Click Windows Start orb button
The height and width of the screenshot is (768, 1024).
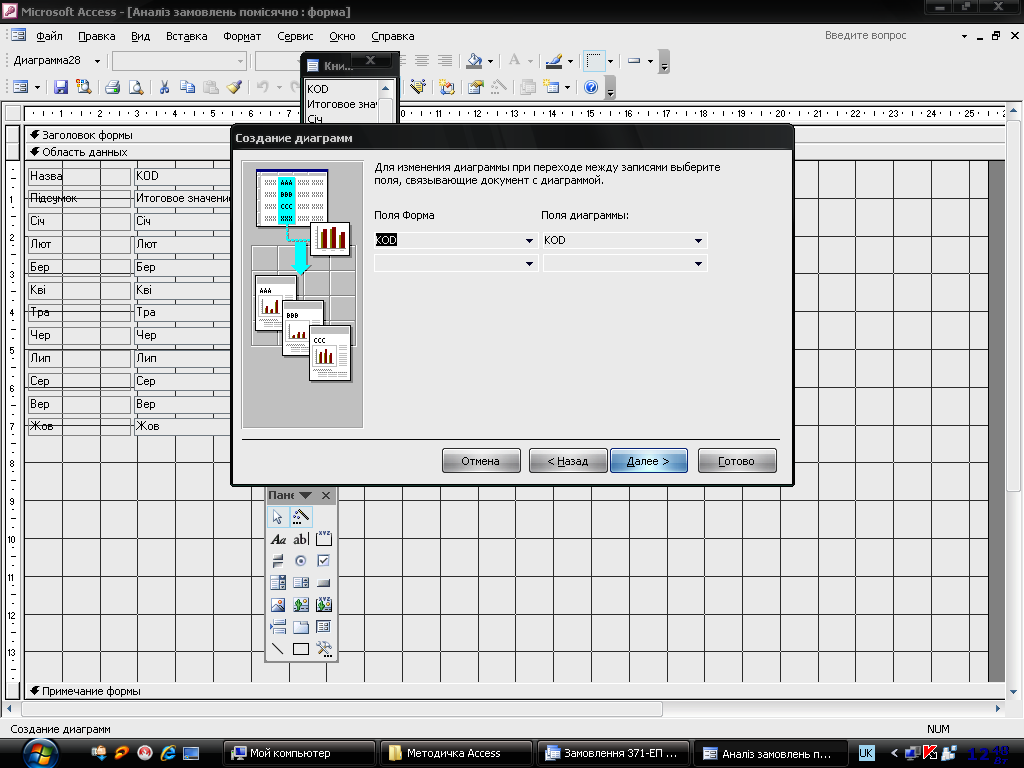[x=40, y=754]
